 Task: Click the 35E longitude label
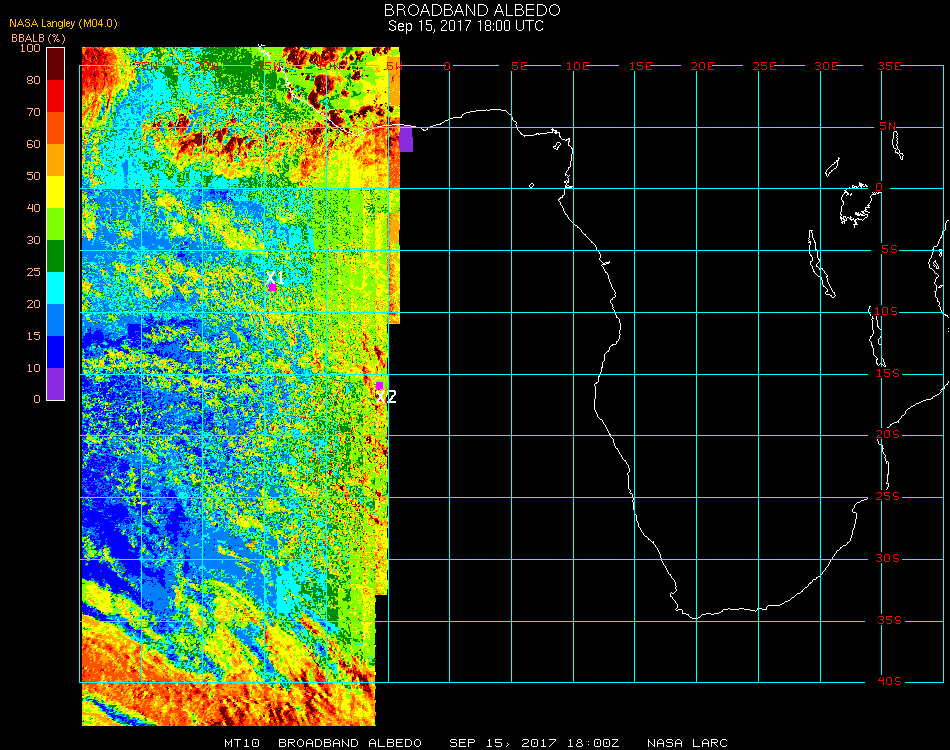click(x=889, y=66)
